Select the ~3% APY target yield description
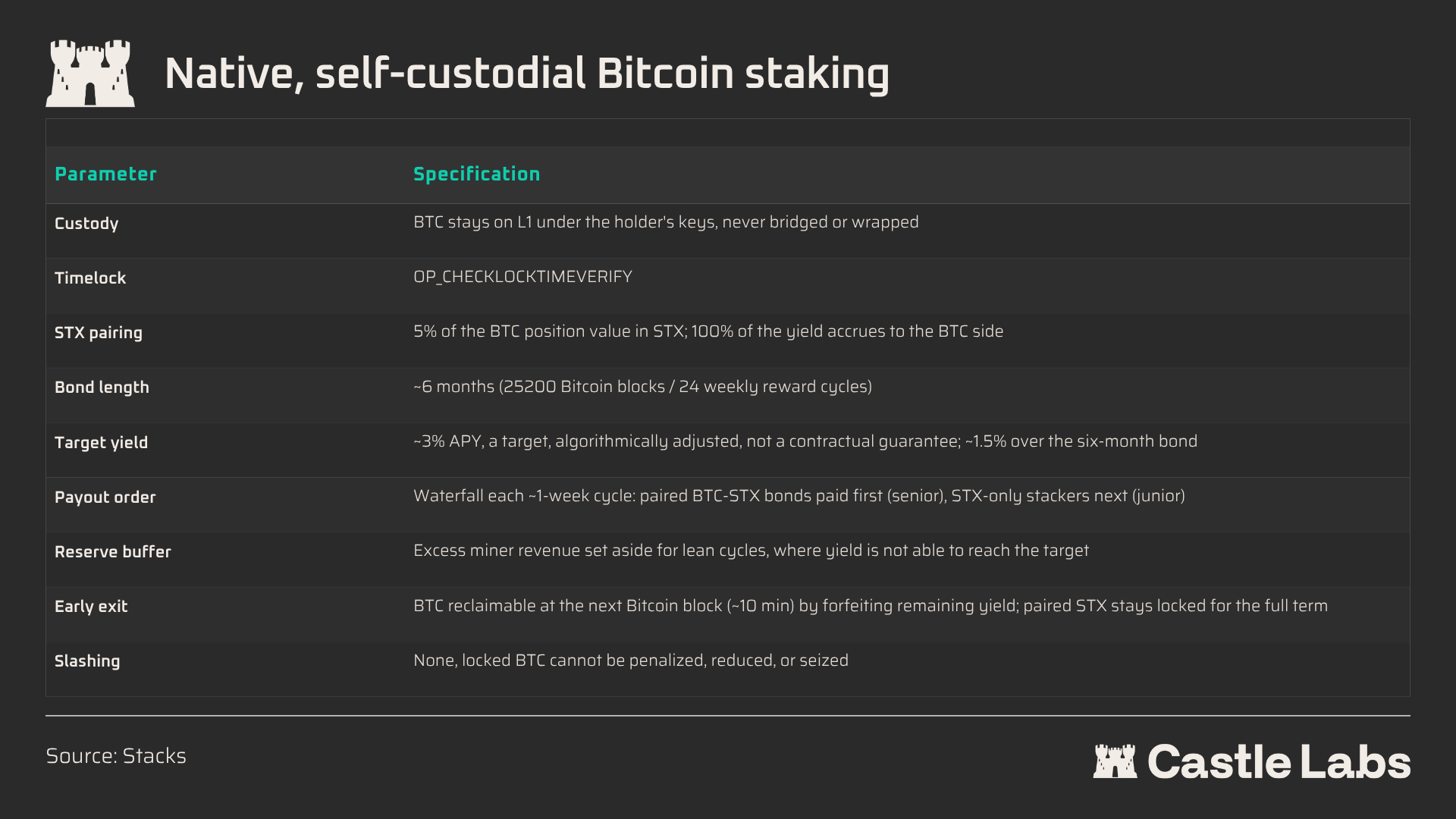The image size is (1456, 819). 805,441
